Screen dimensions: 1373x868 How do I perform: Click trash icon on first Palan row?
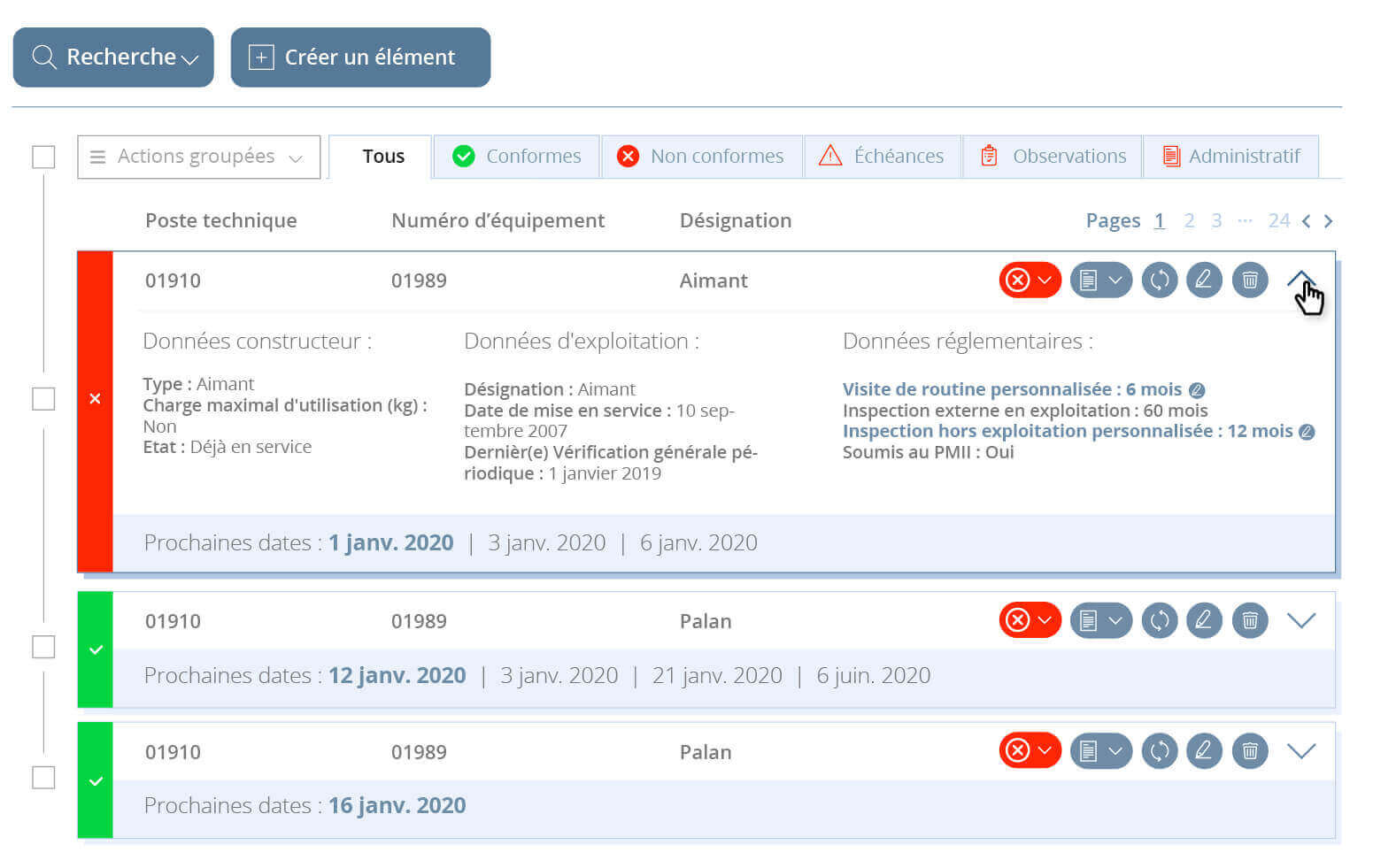(1249, 620)
